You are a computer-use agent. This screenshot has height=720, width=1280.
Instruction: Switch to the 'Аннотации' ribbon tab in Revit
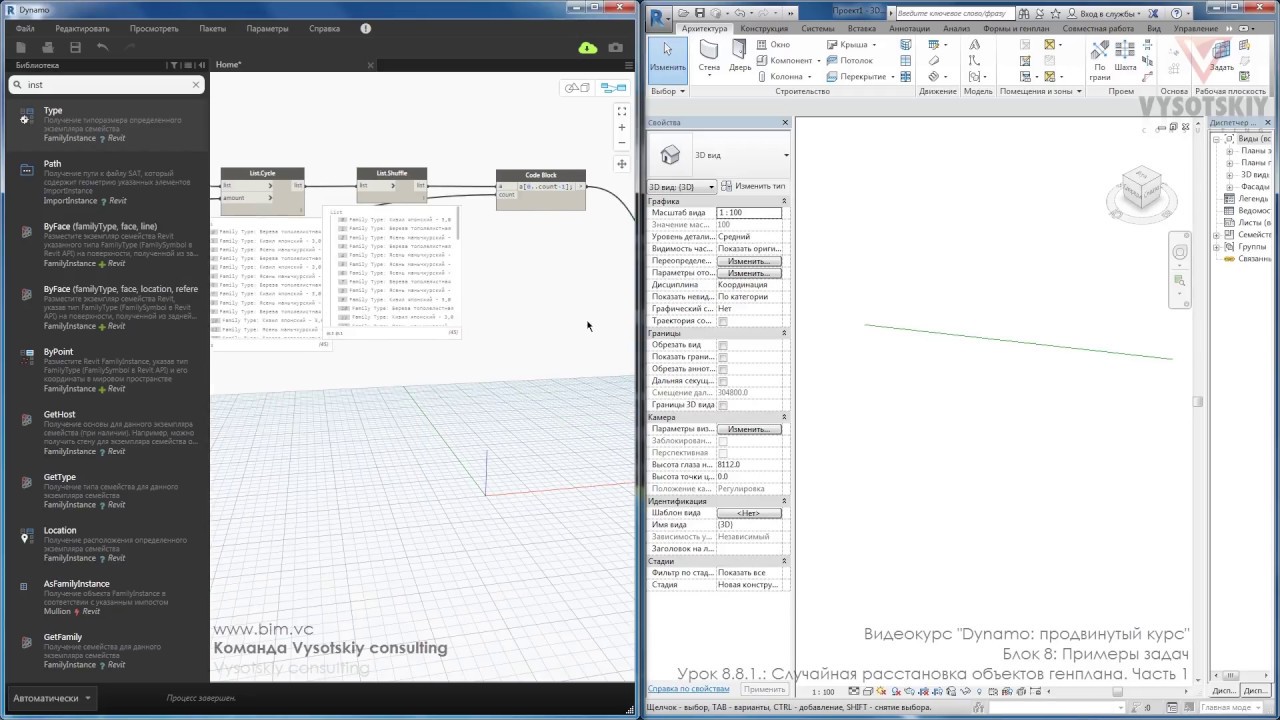(909, 29)
